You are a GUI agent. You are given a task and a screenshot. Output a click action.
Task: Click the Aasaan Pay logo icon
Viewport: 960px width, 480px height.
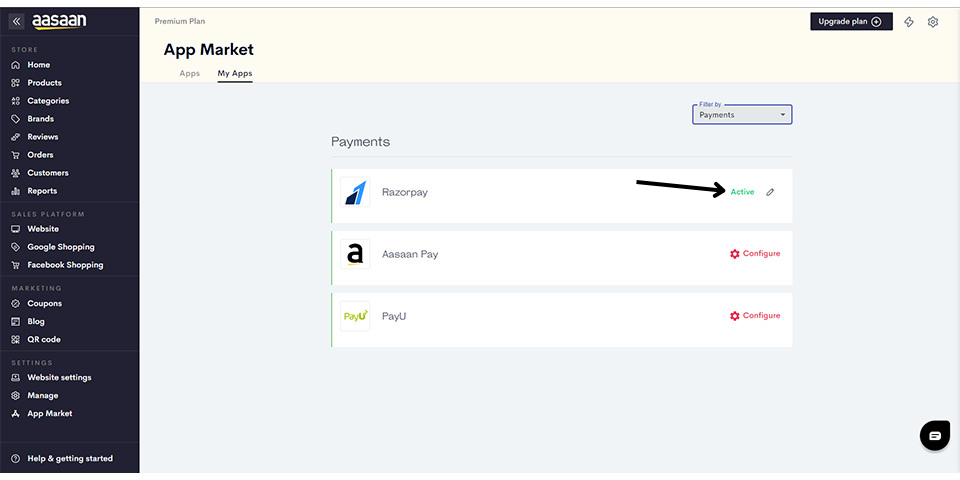(355, 254)
